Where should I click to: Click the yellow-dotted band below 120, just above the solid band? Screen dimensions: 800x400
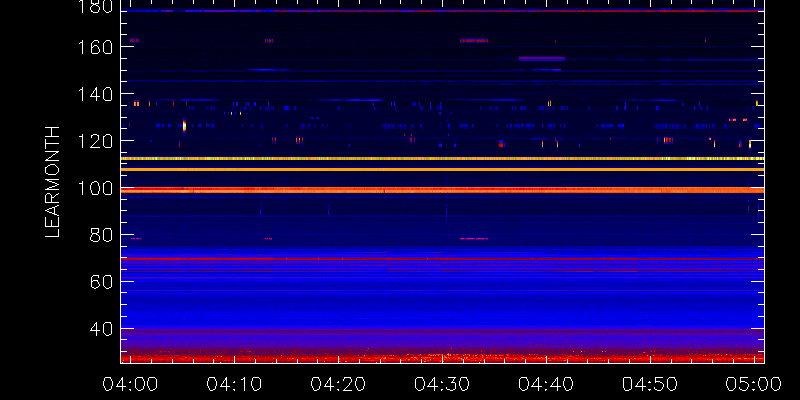pyautogui.click(x=442, y=159)
